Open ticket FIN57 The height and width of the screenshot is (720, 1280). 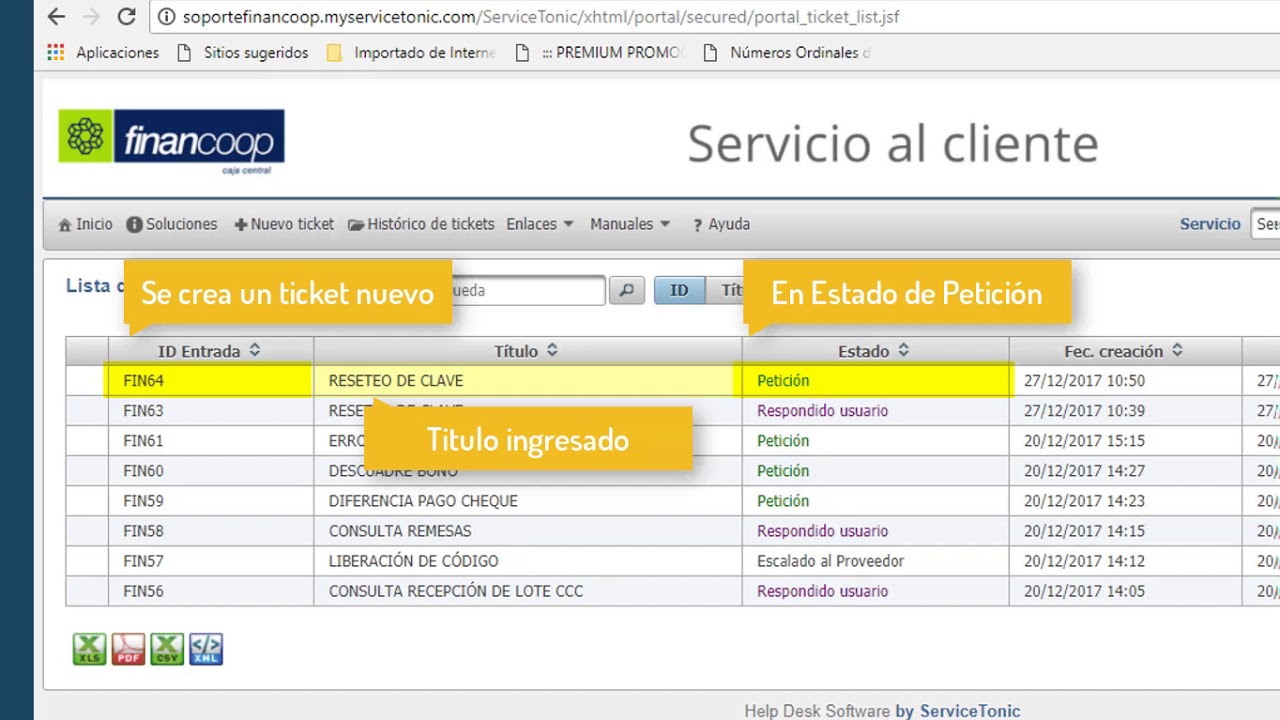coord(143,561)
